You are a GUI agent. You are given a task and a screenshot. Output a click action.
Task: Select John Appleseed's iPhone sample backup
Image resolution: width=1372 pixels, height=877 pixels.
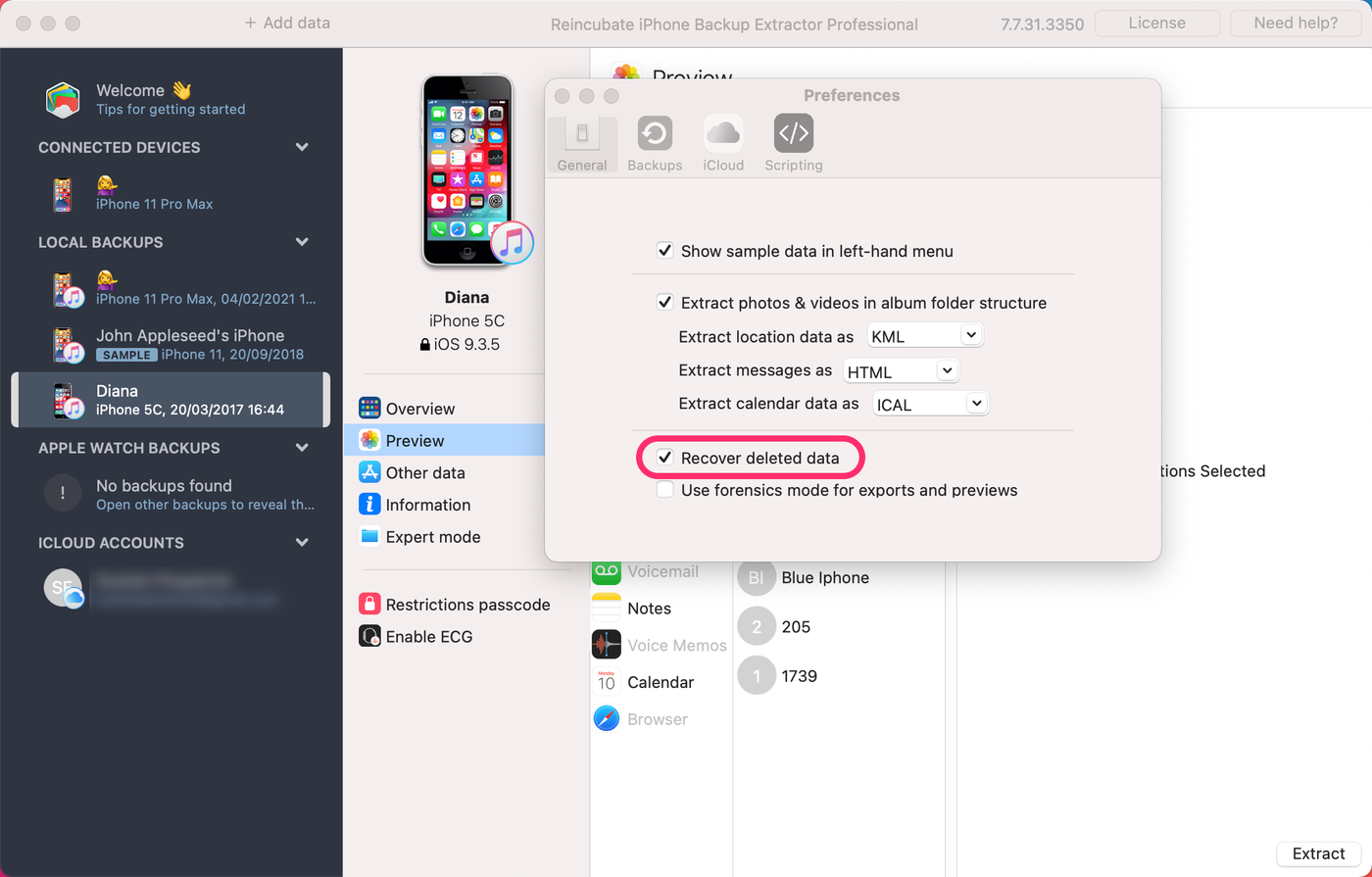point(171,345)
